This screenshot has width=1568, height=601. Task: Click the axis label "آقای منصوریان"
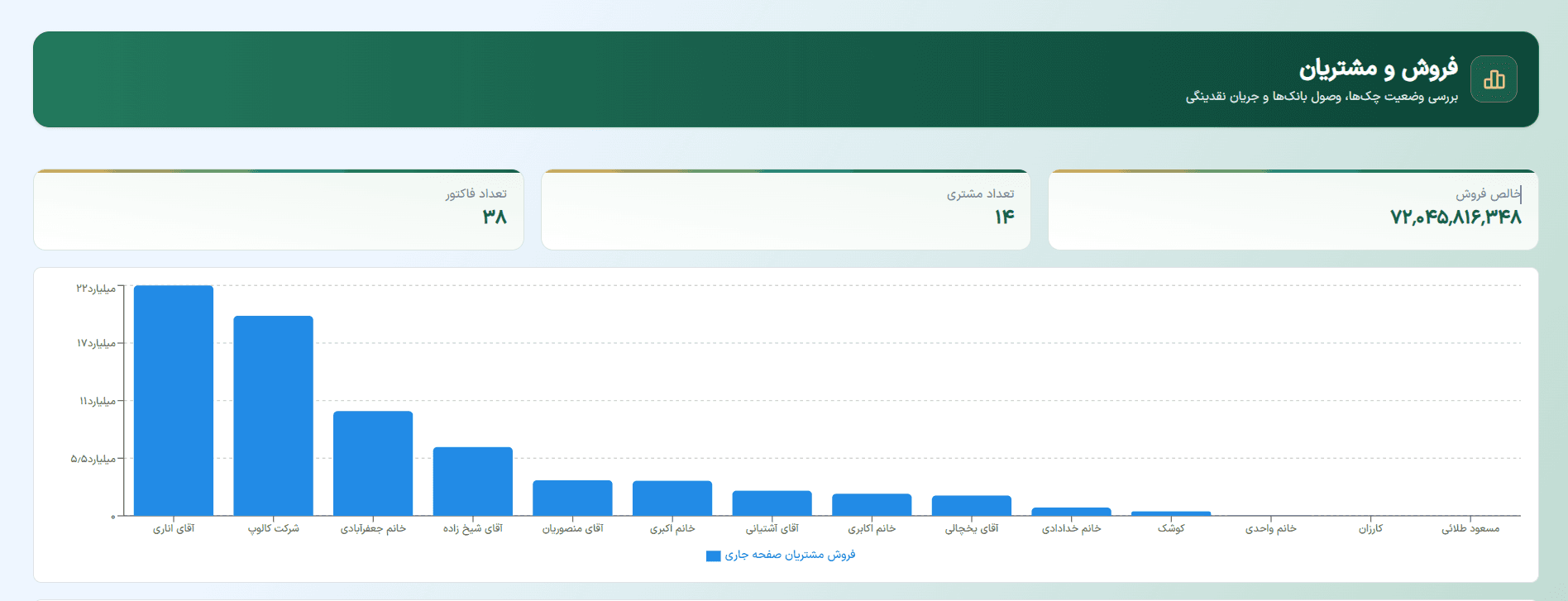(572, 528)
